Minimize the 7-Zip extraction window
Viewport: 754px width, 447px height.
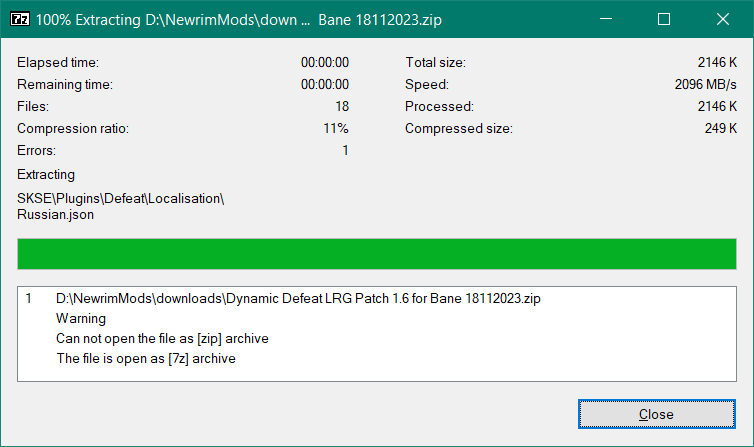click(x=606, y=19)
